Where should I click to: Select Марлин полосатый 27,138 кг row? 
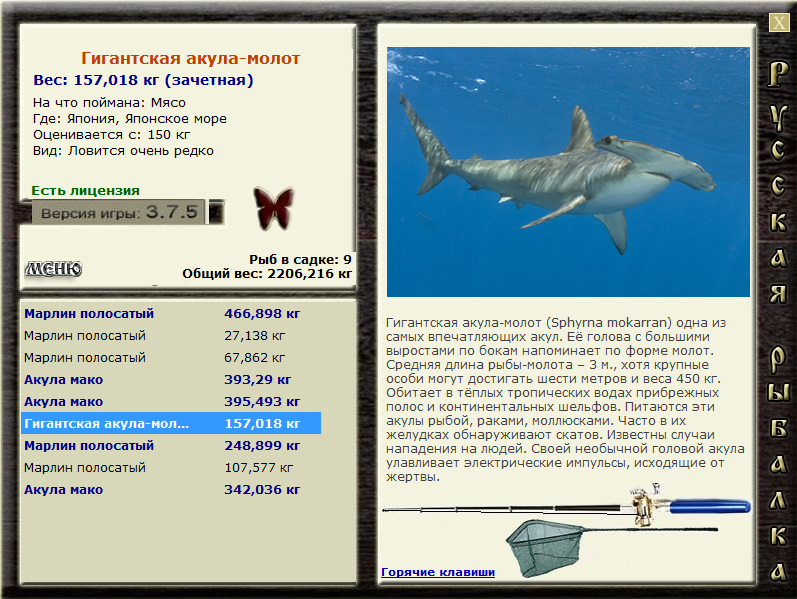171,336
